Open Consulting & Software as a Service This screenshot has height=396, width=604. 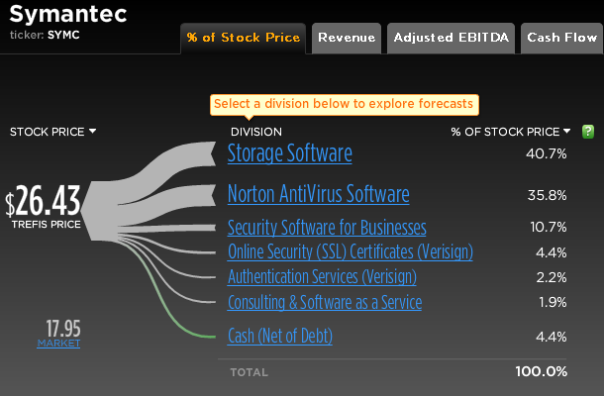(325, 302)
